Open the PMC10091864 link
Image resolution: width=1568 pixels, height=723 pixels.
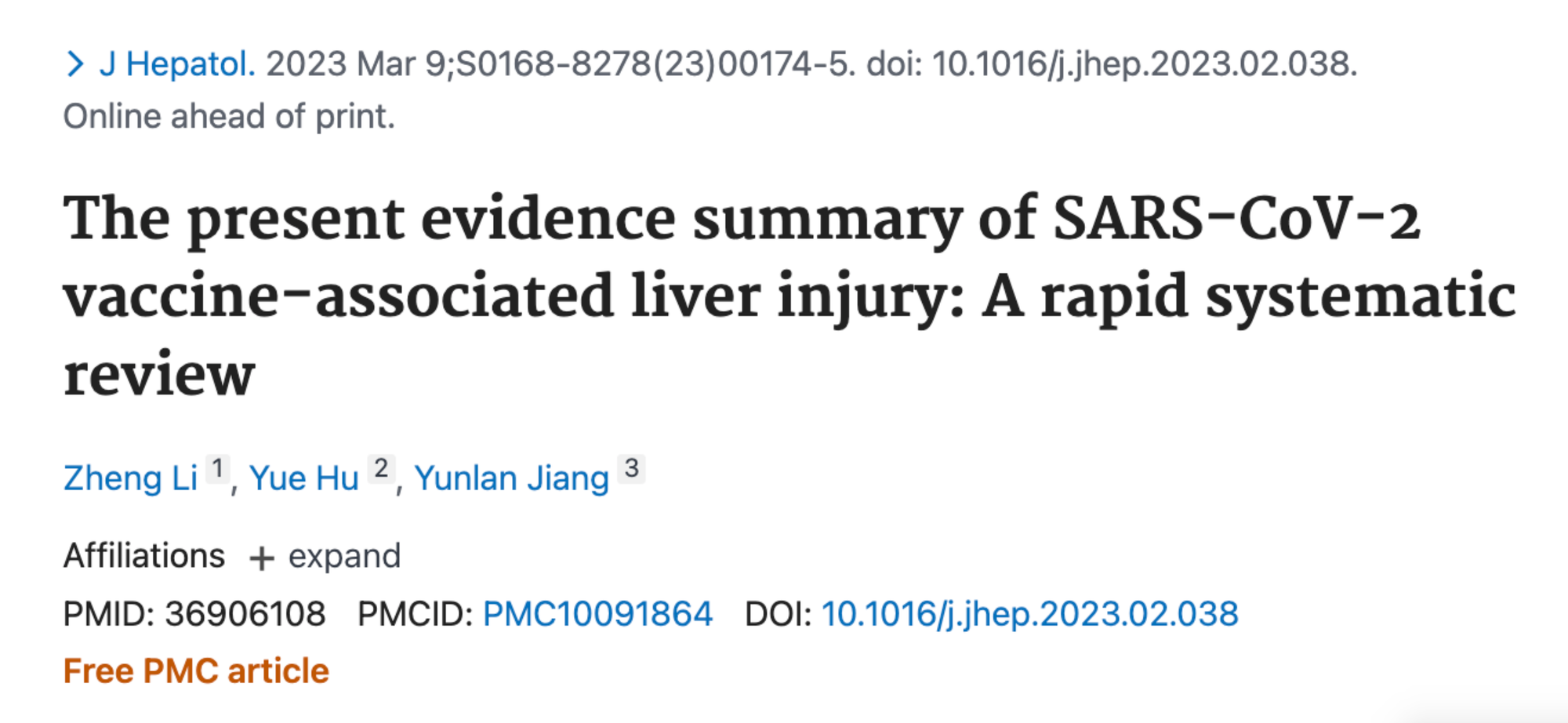597,613
